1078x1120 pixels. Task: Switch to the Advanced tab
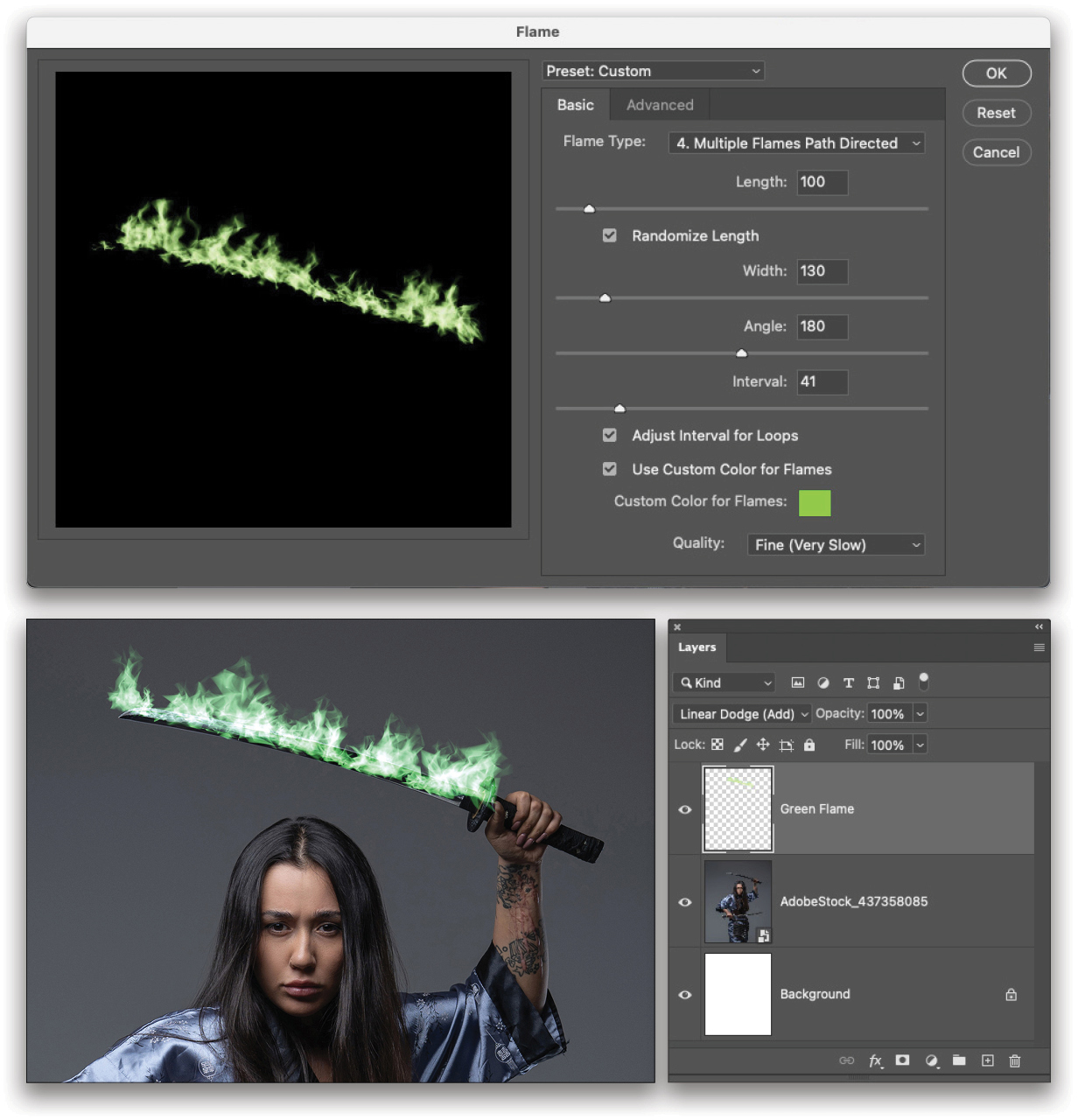click(x=659, y=104)
